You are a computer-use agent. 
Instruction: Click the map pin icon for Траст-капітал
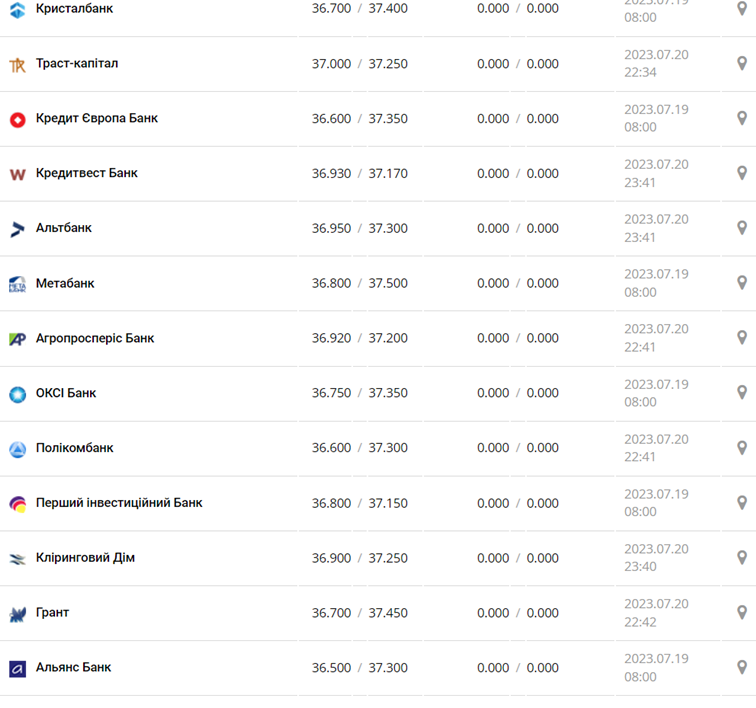742,64
